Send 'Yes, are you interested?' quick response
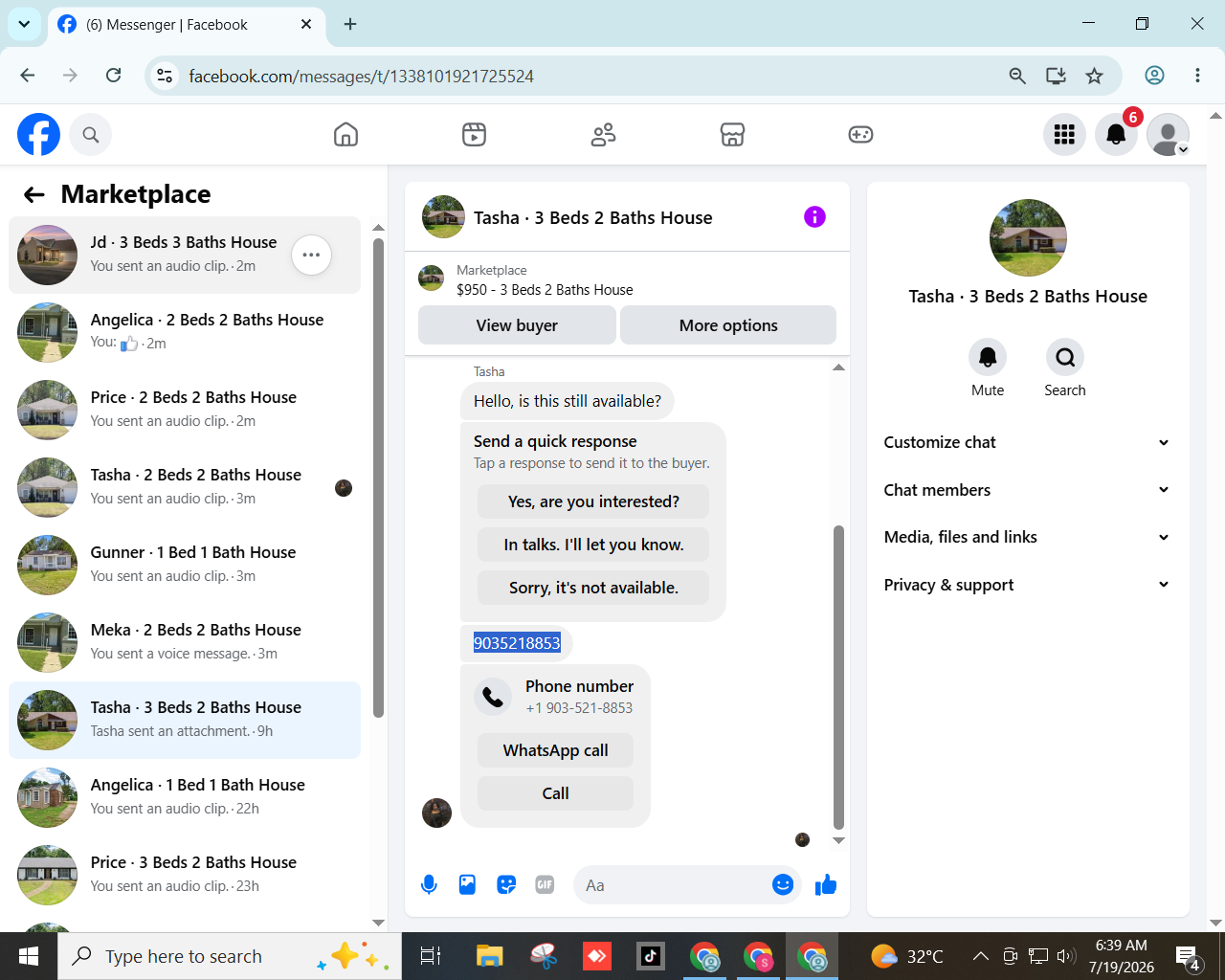1225x980 pixels. click(593, 501)
